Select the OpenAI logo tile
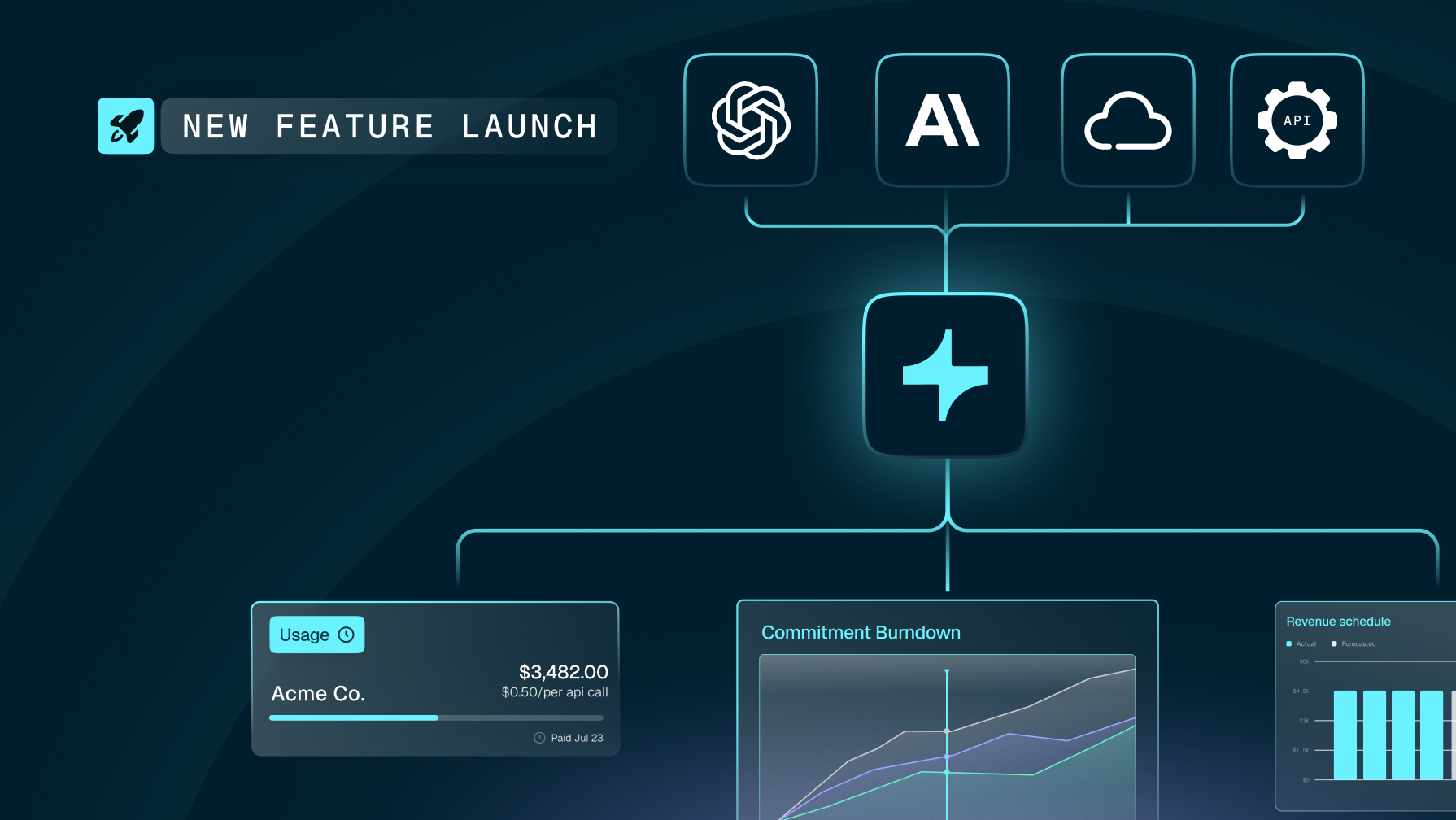This screenshot has height=820, width=1456. 751,120
